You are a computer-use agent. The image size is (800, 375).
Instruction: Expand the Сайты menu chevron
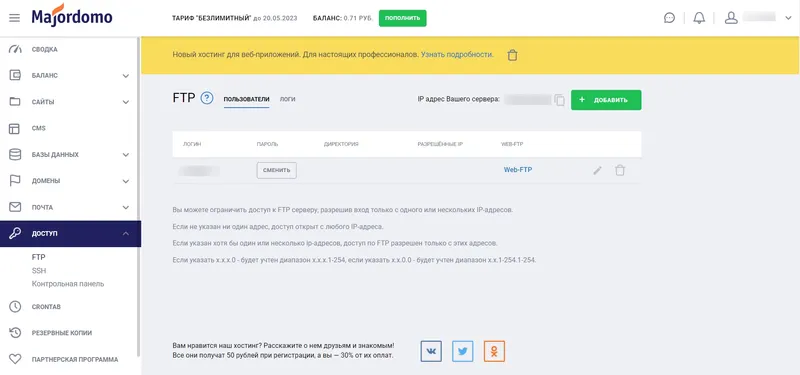[126, 102]
